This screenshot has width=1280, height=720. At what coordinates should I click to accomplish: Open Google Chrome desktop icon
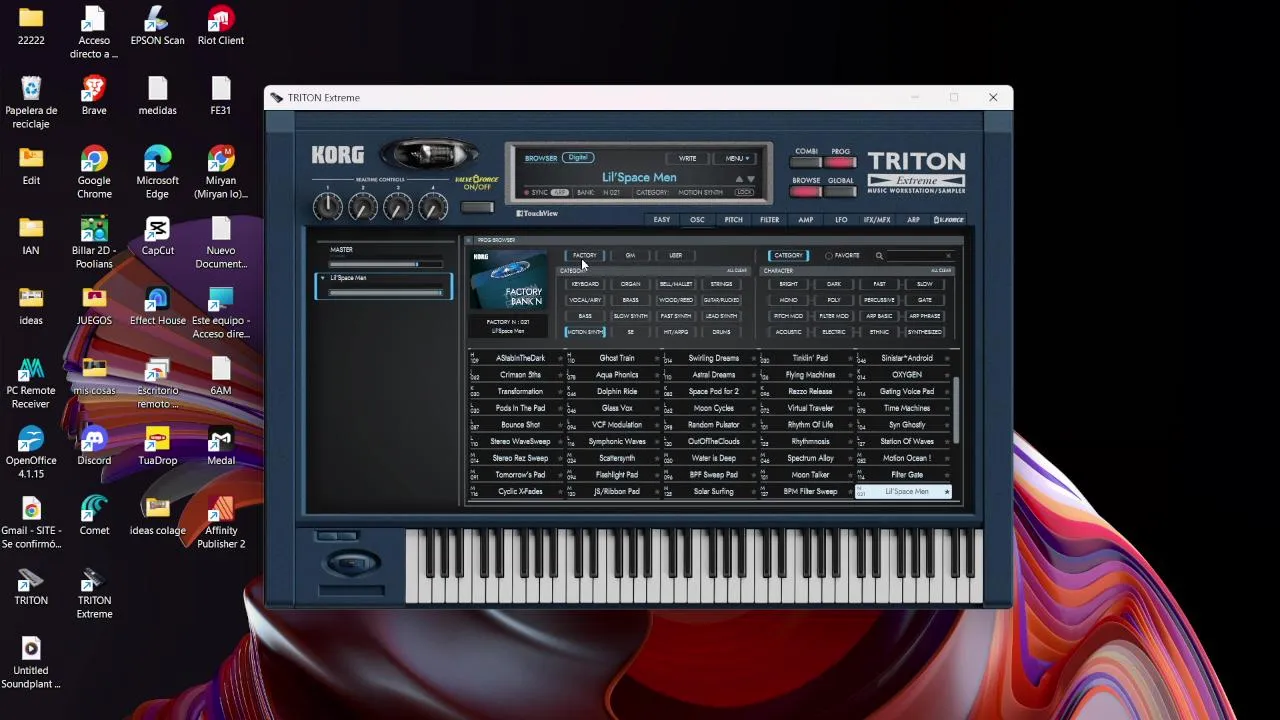(x=94, y=173)
